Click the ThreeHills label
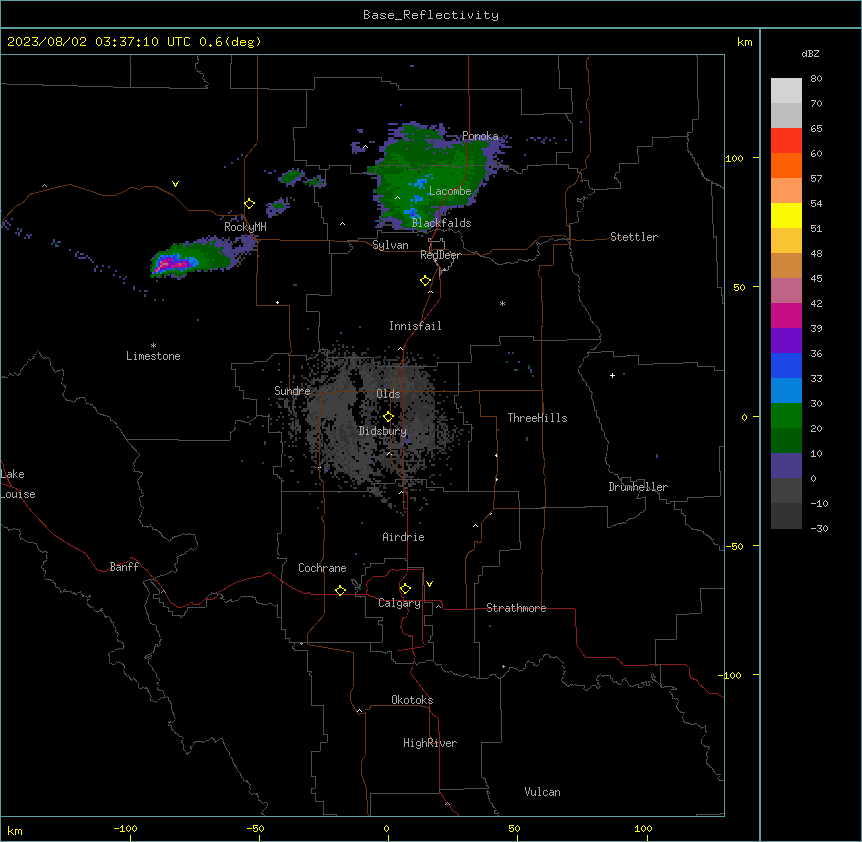Viewport: 862px width, 842px height. (x=537, y=418)
